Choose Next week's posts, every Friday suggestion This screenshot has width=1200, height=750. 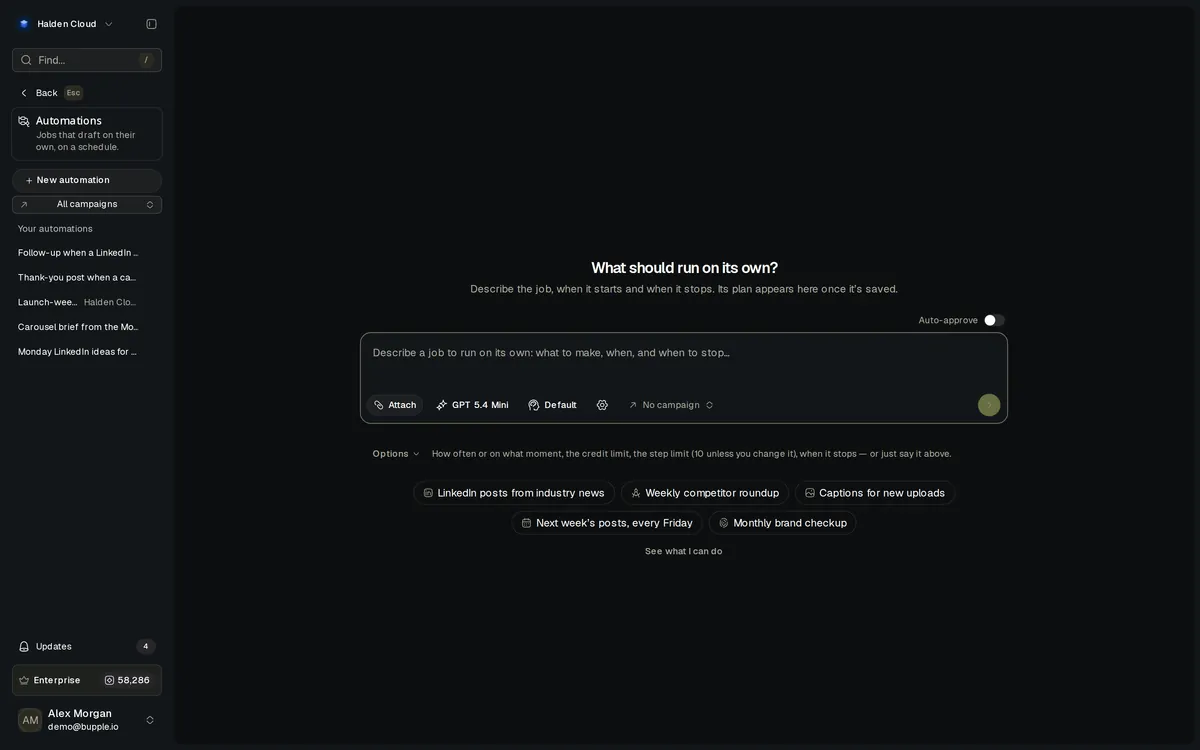(607, 523)
